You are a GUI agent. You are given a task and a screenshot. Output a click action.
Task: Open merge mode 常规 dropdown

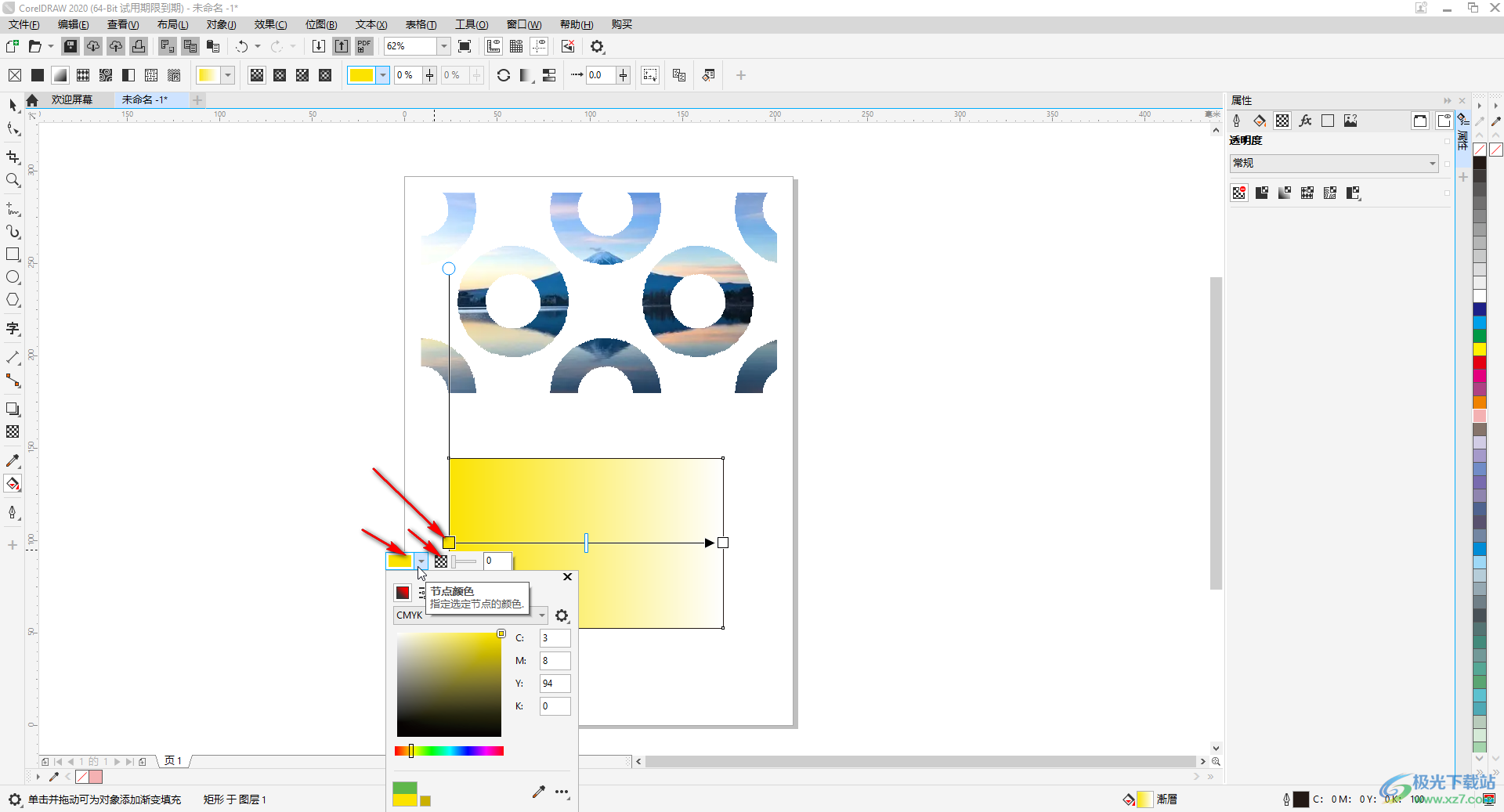click(x=1333, y=163)
